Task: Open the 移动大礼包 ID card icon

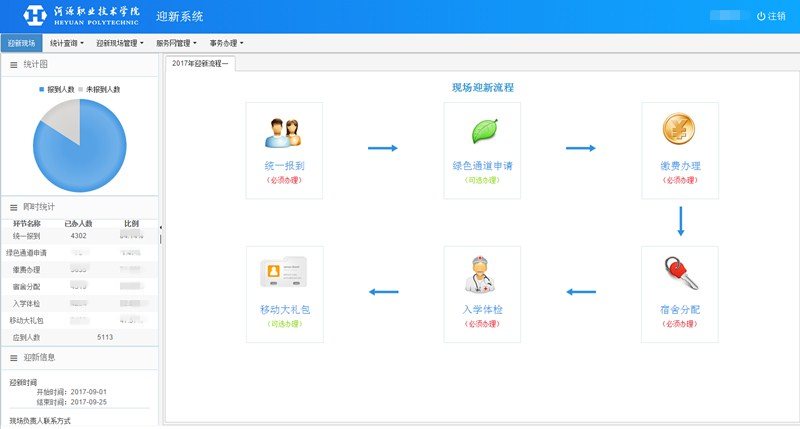Action: tap(284, 275)
